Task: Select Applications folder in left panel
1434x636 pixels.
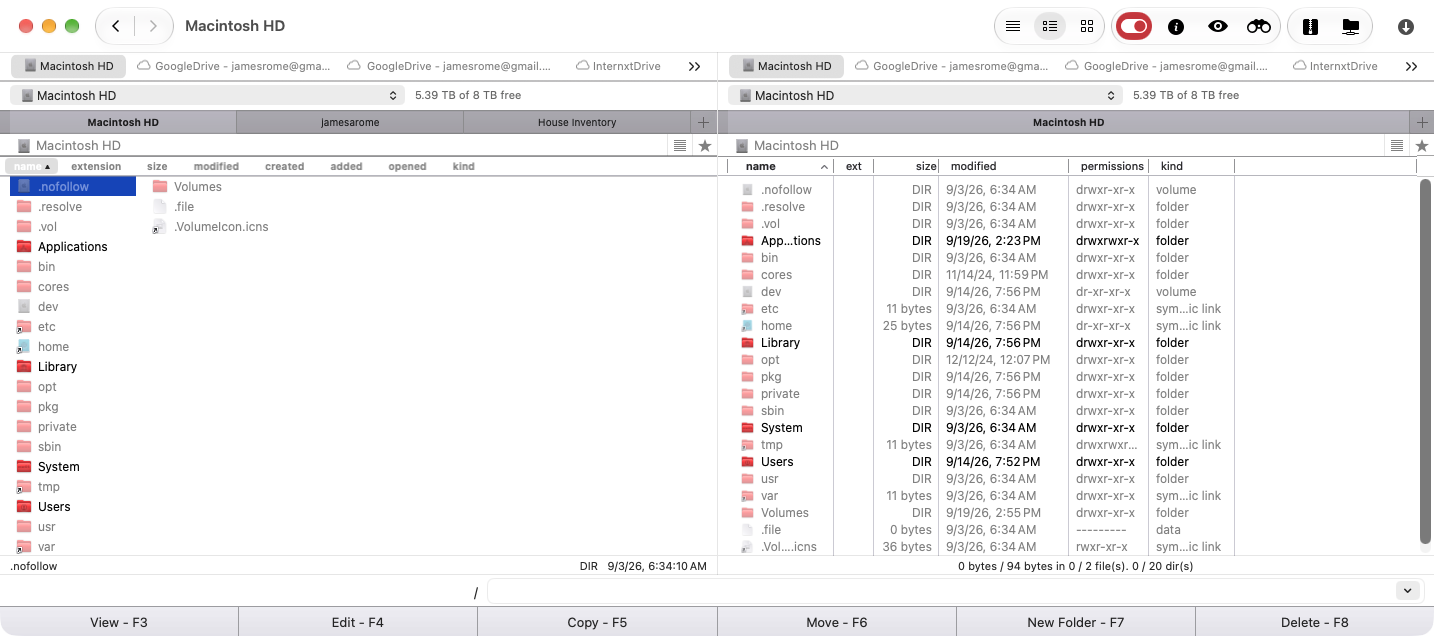Action: click(72, 247)
